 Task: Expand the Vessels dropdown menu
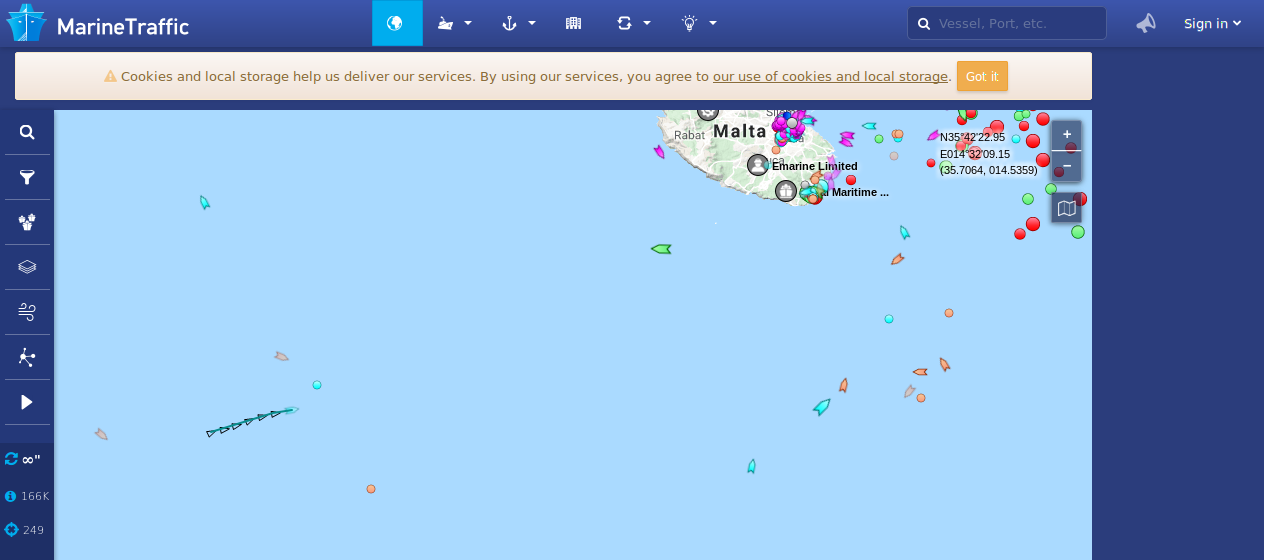click(454, 23)
